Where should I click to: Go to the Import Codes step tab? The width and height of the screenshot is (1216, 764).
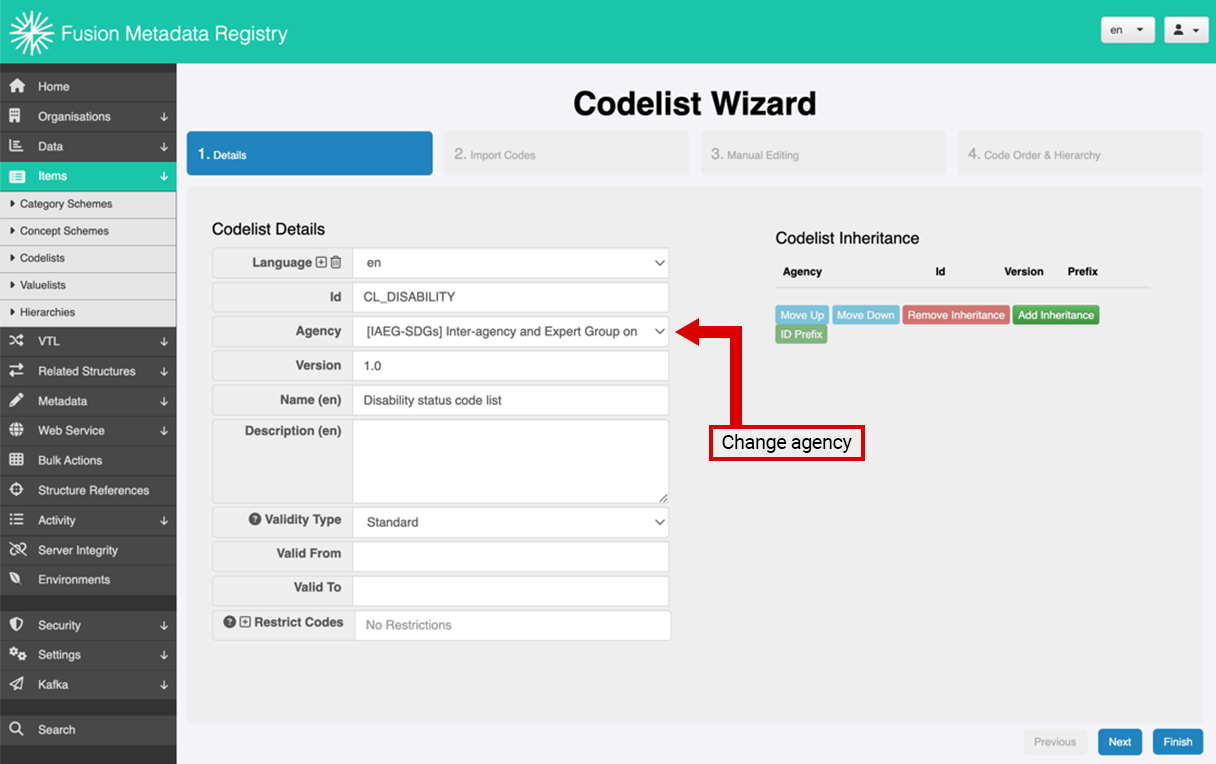pos(566,154)
